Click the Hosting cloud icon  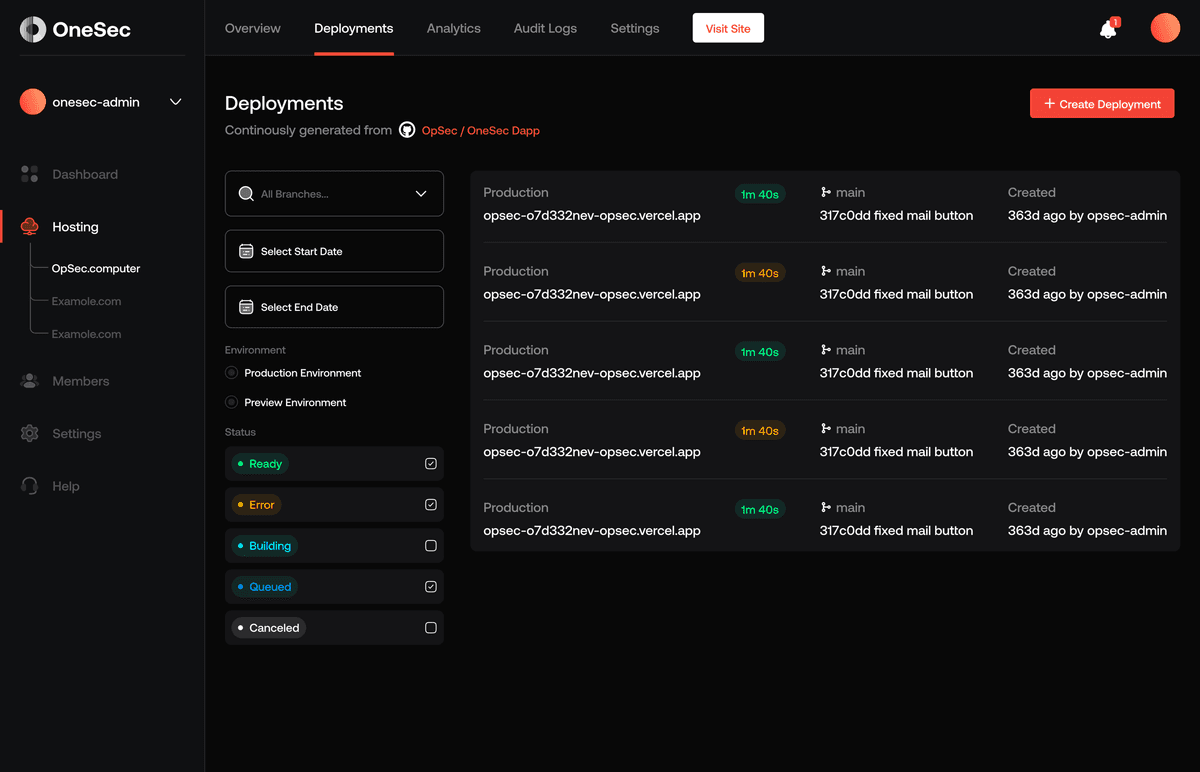click(30, 227)
